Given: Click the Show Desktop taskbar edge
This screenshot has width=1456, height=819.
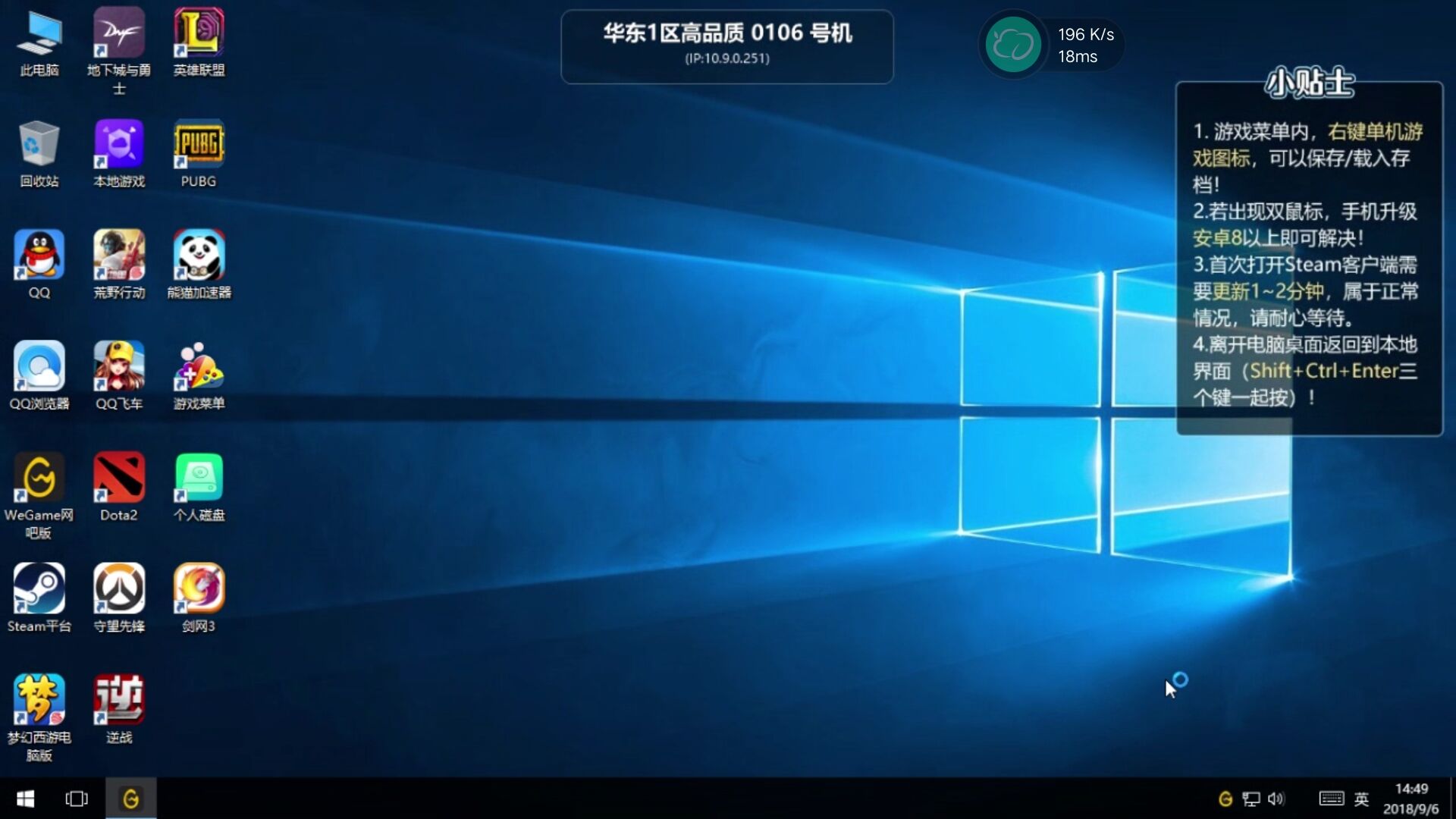Looking at the screenshot, I should pyautogui.click(x=1451, y=799).
